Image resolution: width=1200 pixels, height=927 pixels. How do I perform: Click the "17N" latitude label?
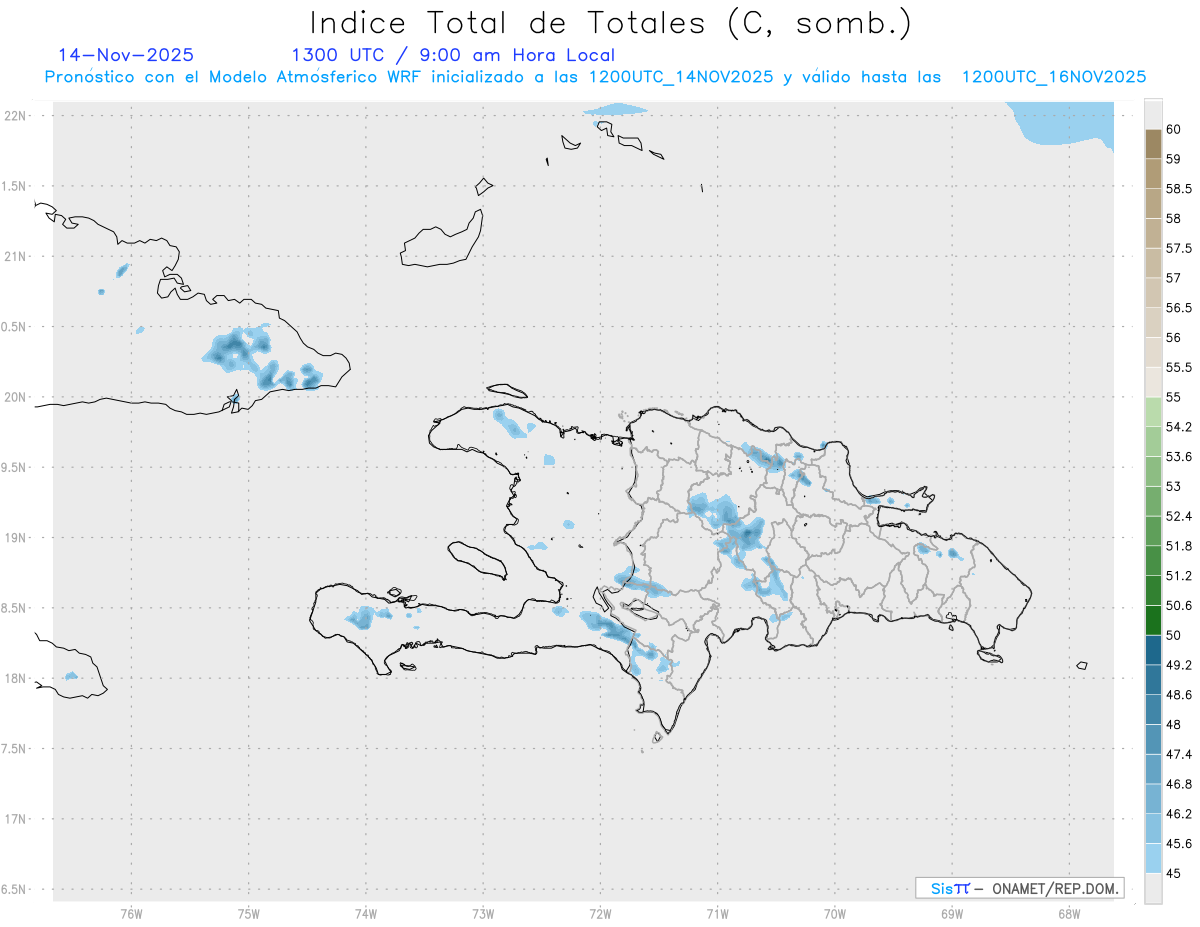(16, 819)
